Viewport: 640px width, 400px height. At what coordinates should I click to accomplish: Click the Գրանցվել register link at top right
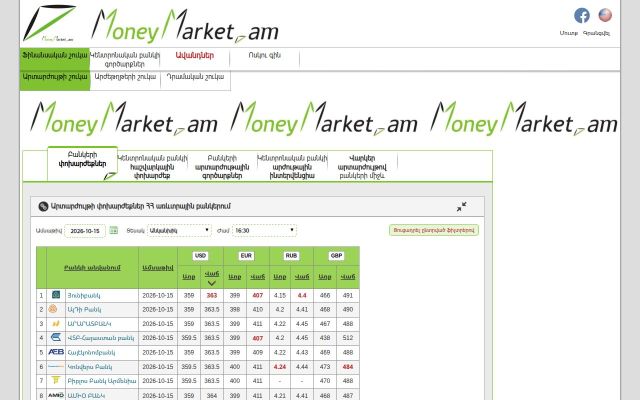tap(596, 33)
